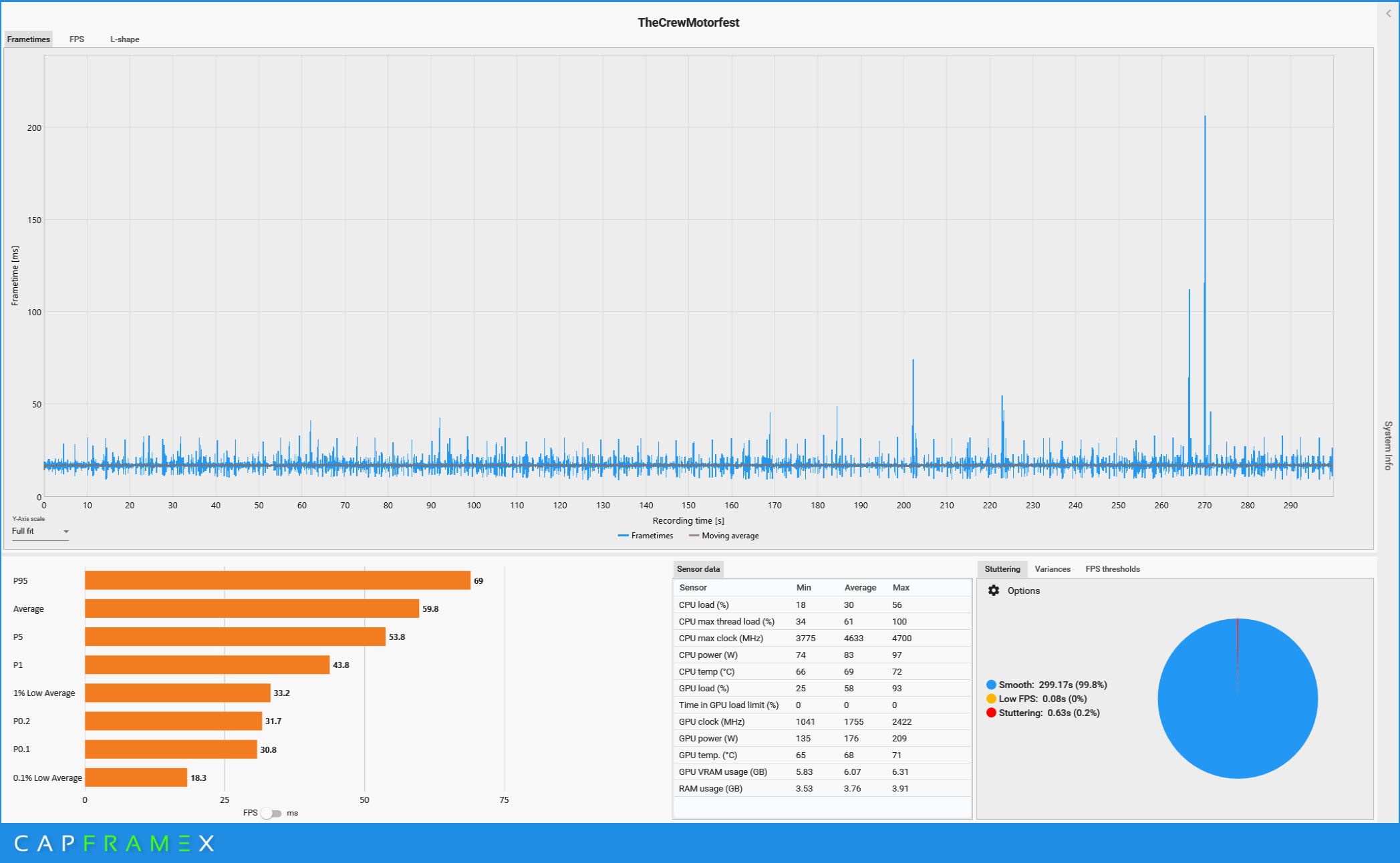The image size is (1400, 863).
Task: Open the Y-Axis scale Full fit dropdown
Action: pos(40,531)
